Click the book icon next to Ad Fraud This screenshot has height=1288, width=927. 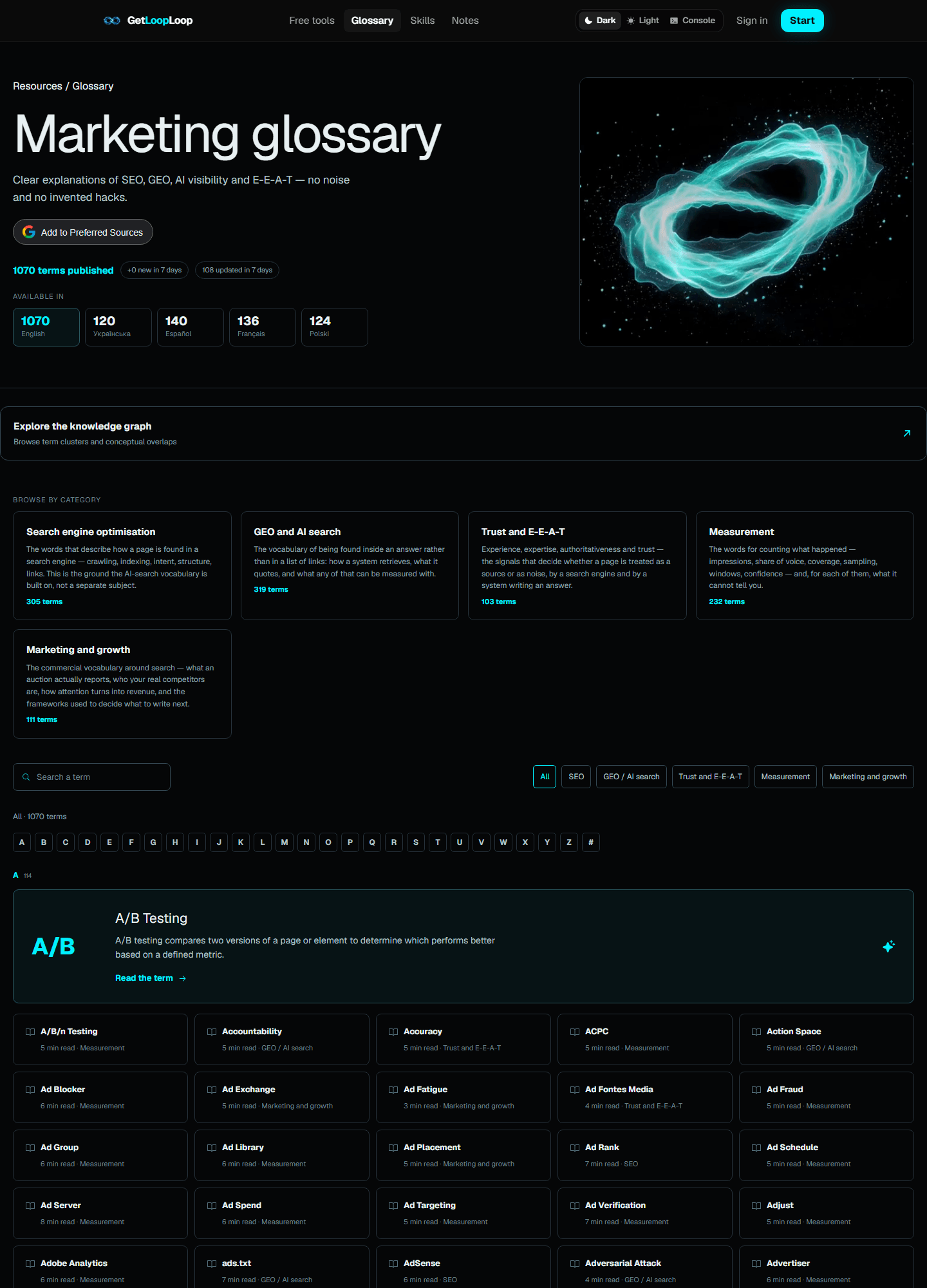coord(756,1090)
